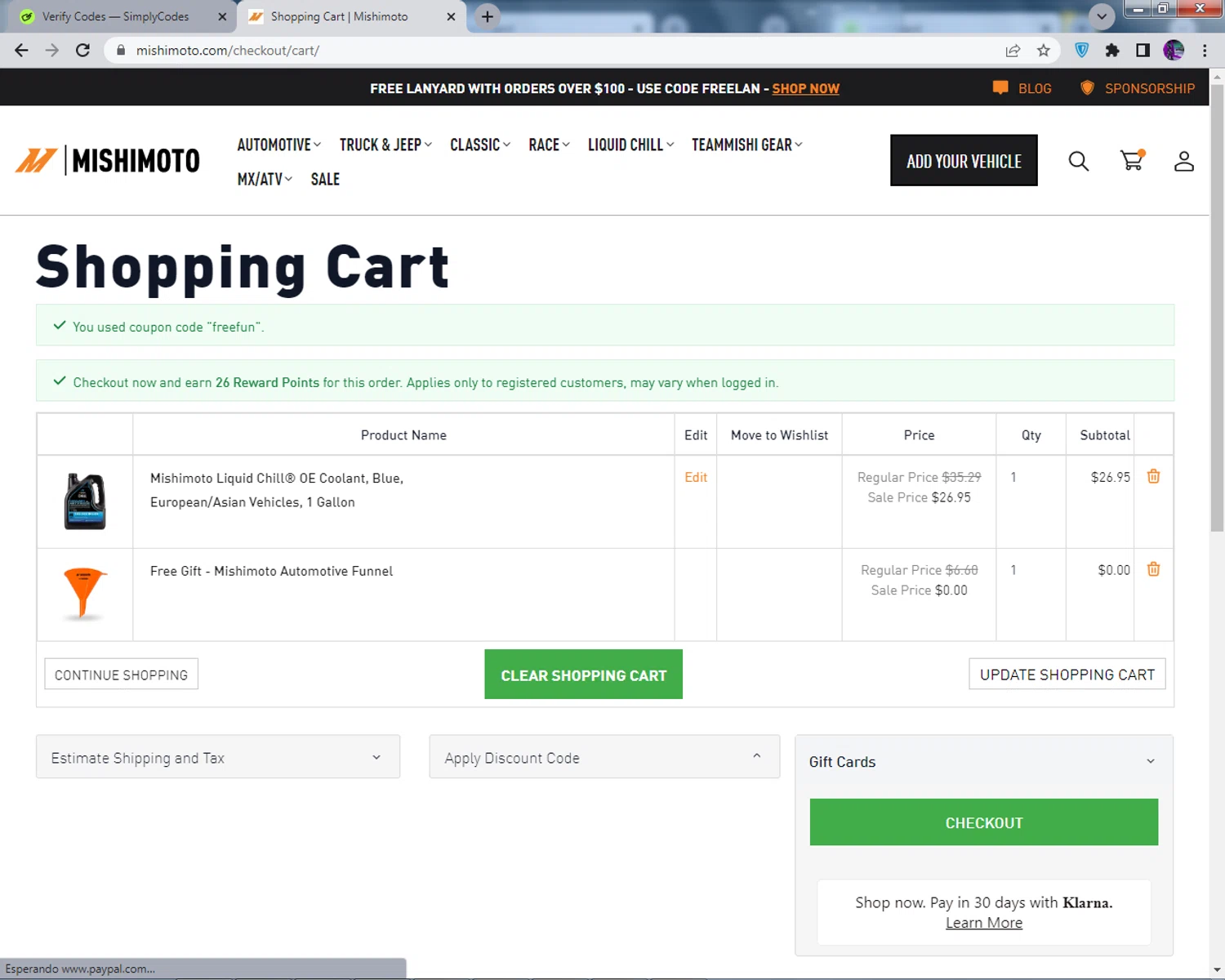
Task: Close the Shopping Cart Mishimoto tab
Action: click(x=451, y=16)
